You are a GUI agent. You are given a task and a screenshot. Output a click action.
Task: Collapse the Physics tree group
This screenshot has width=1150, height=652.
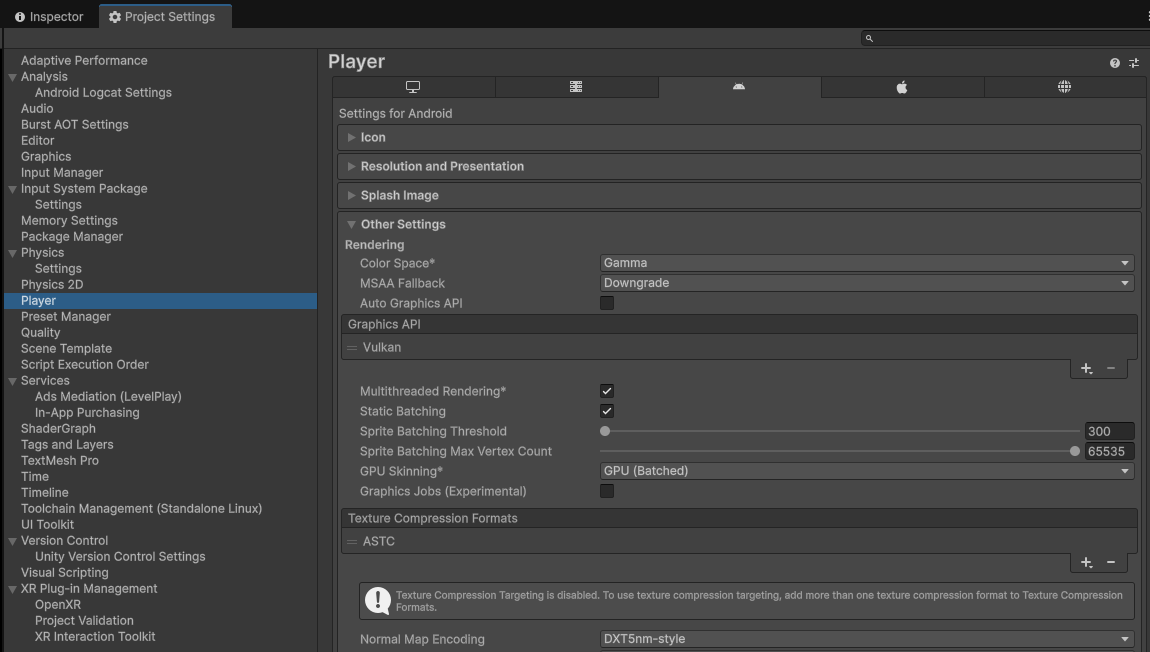coord(12,253)
